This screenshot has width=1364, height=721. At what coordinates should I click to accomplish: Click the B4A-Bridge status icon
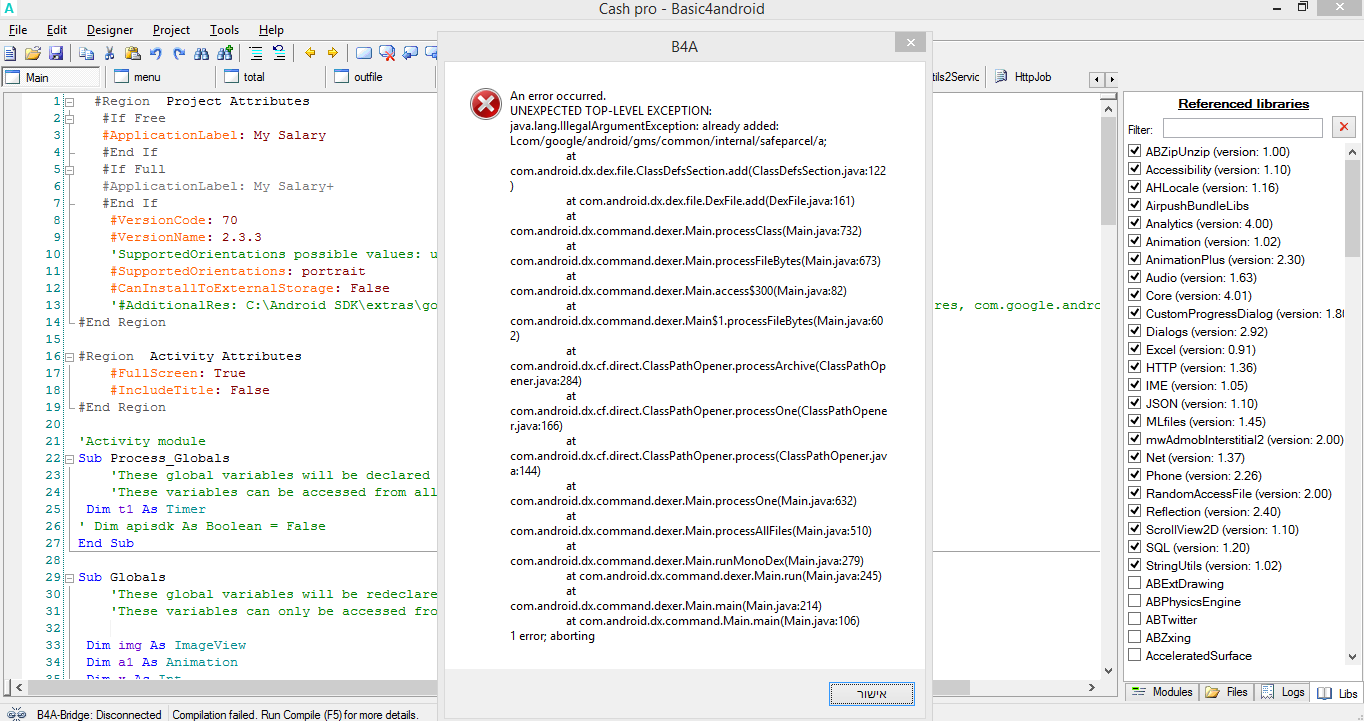tap(17, 714)
